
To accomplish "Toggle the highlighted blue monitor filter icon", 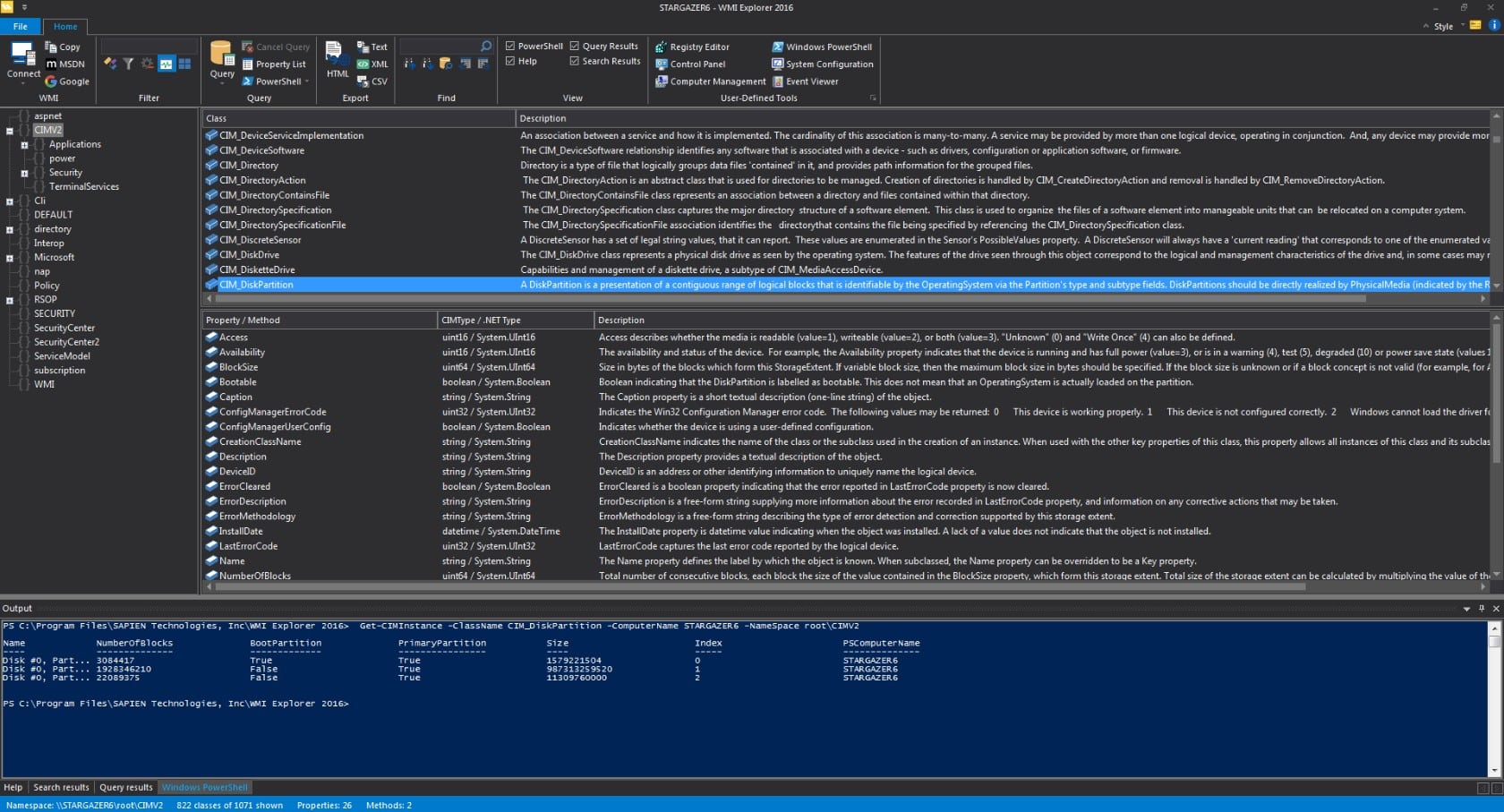I will coord(166,64).
